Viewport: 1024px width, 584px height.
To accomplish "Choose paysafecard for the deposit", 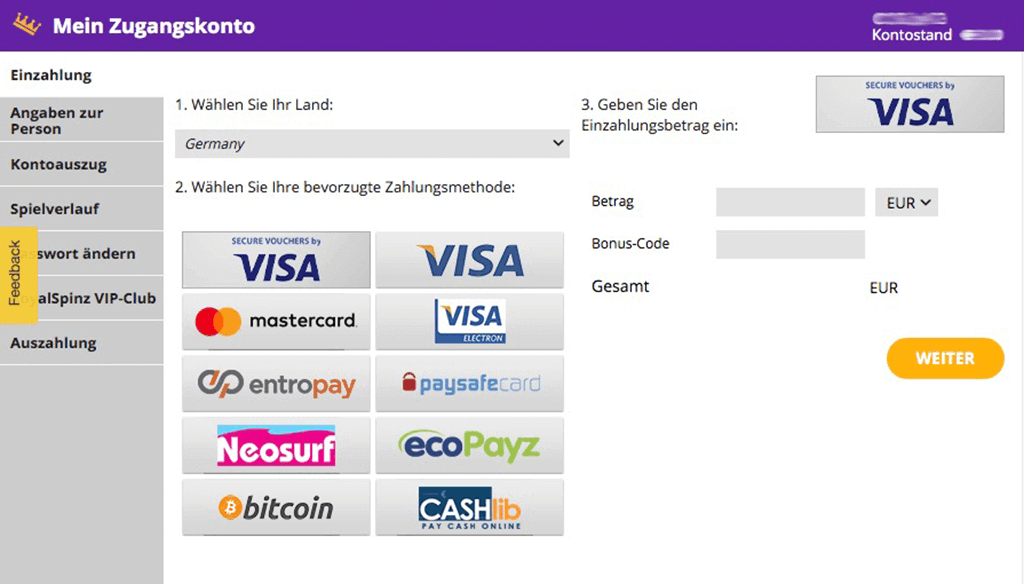I will (469, 384).
